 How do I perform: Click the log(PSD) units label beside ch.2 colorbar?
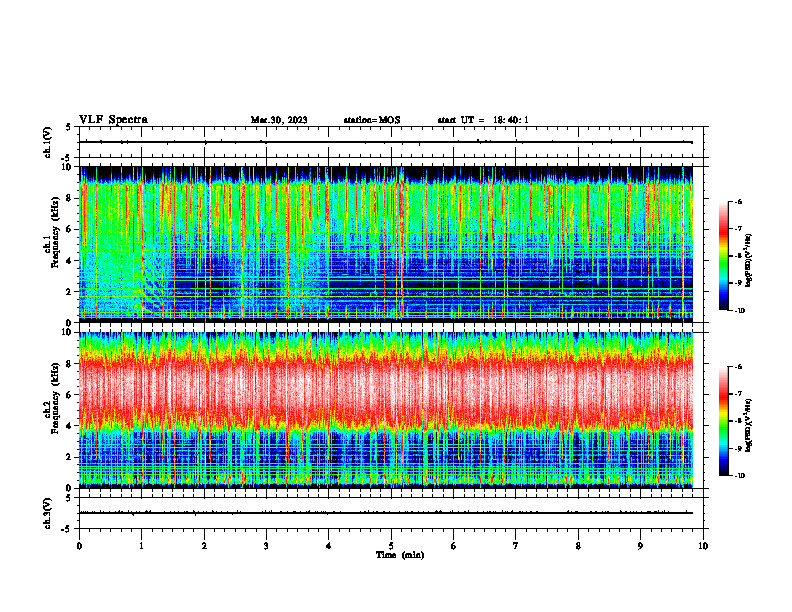[749, 425]
